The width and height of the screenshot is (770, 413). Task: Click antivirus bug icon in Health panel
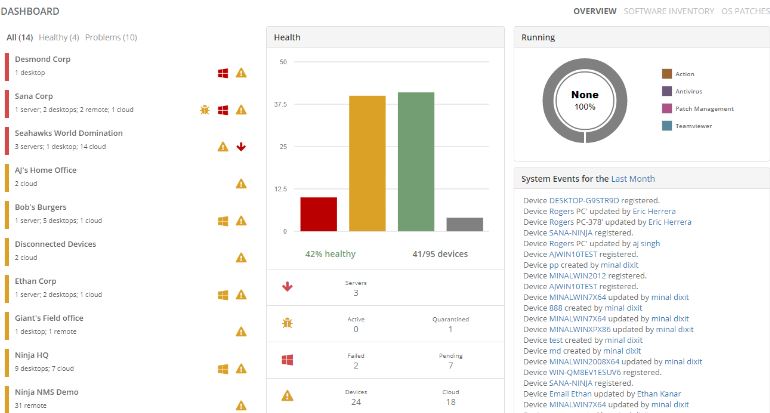[287, 323]
